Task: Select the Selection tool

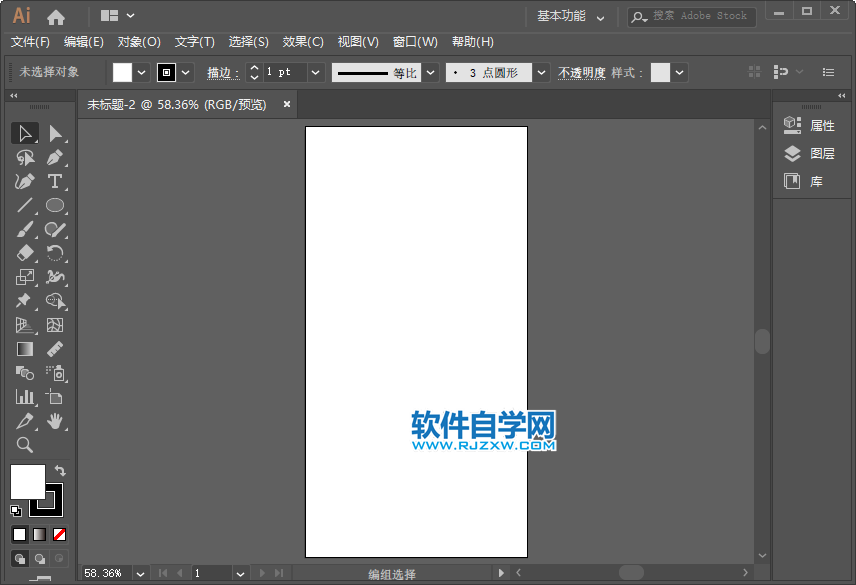Action: tap(25, 133)
